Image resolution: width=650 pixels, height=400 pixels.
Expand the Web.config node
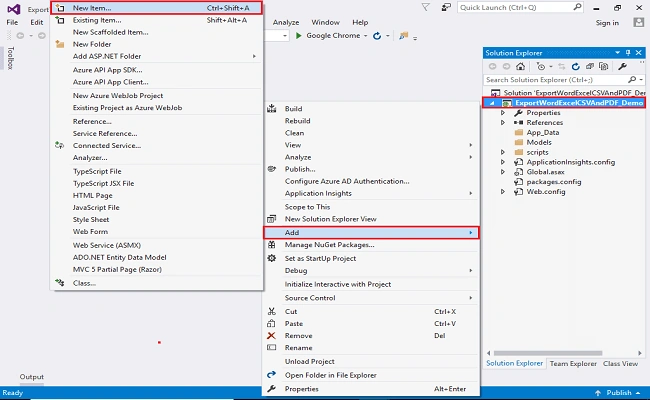[x=503, y=192]
